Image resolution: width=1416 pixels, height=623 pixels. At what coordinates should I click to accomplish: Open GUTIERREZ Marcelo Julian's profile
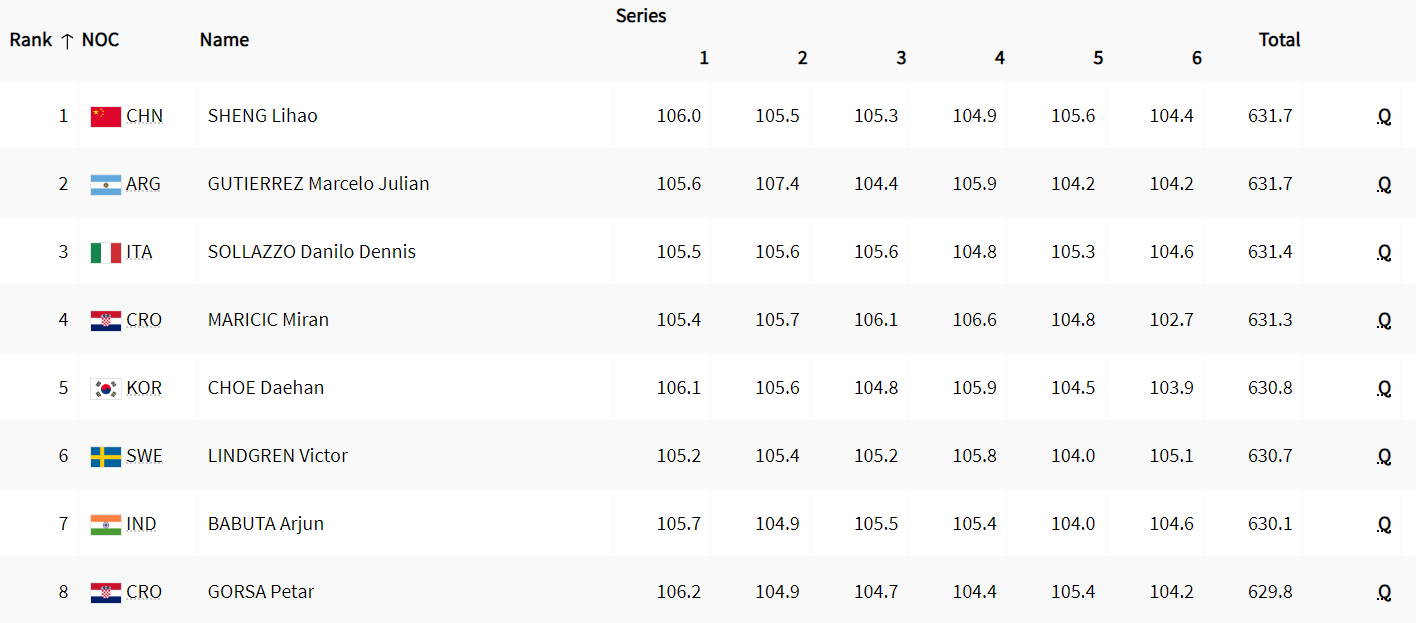click(x=318, y=184)
